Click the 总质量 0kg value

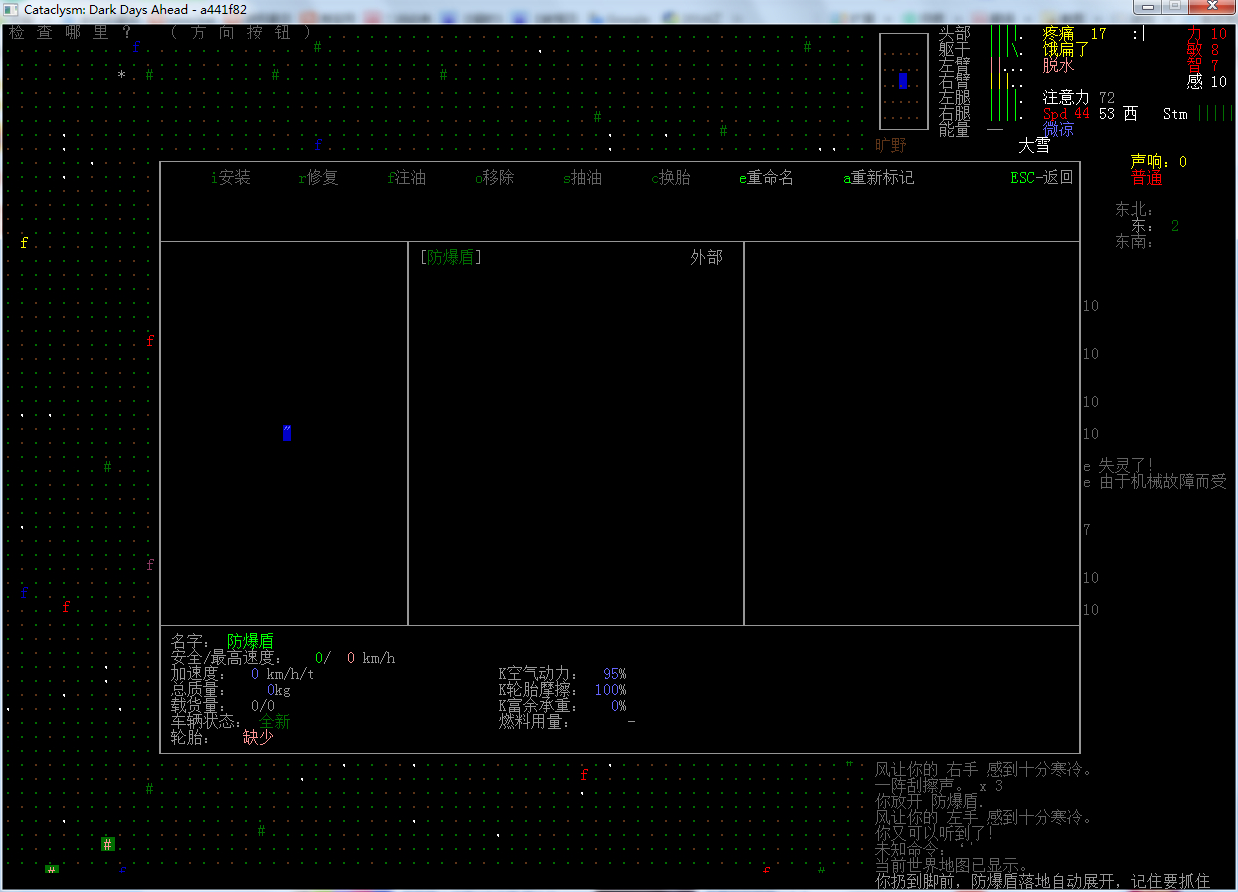pyautogui.click(x=279, y=690)
